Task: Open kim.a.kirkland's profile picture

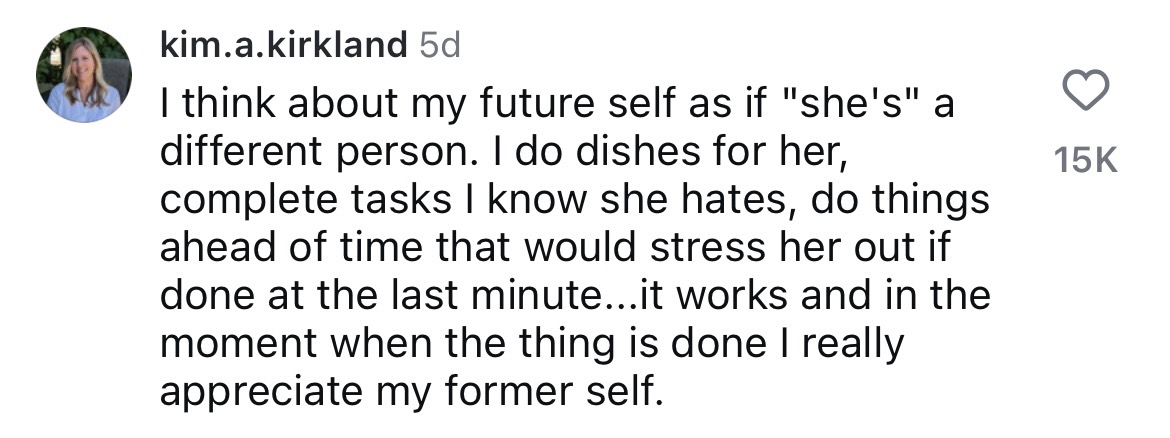Action: click(84, 75)
